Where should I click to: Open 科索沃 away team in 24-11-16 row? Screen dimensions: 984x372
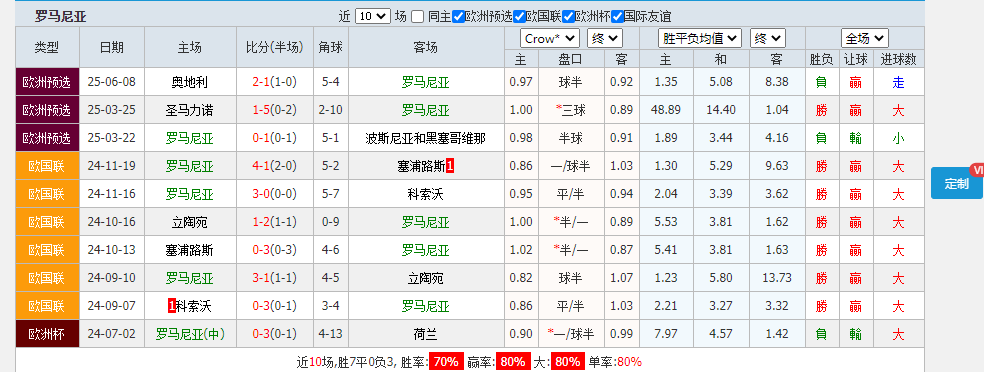coord(425,194)
